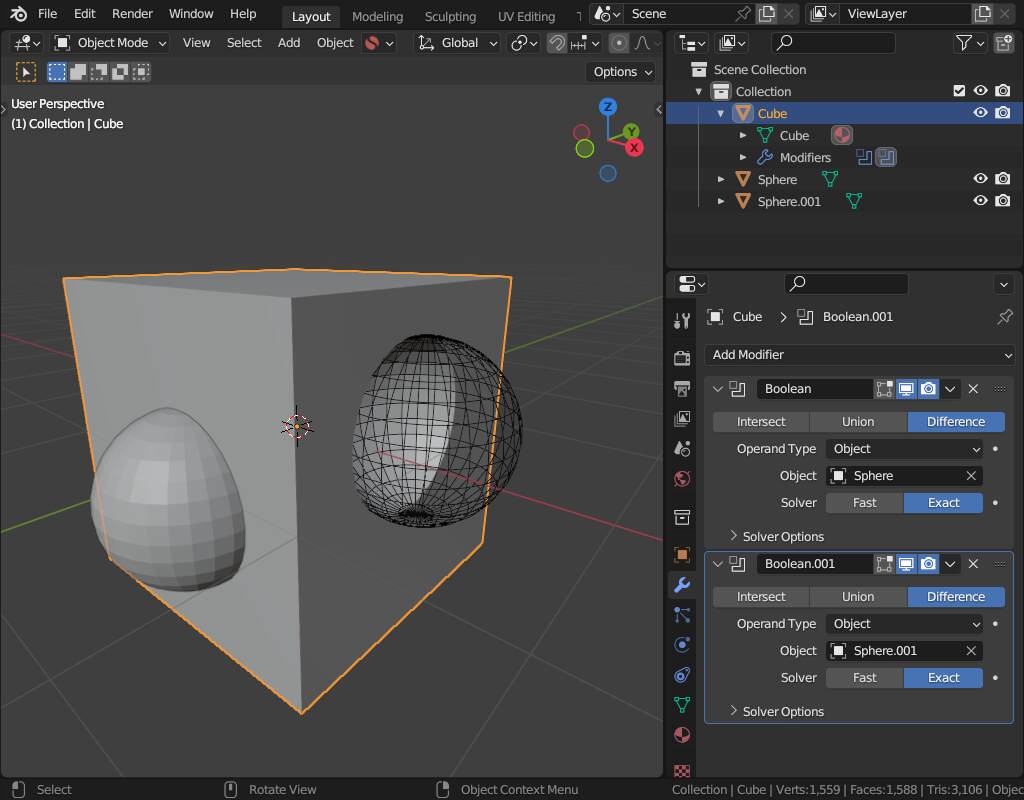Collapse the Boolean.001 modifier panel
Screen dimensions: 1024x800
click(x=718, y=564)
